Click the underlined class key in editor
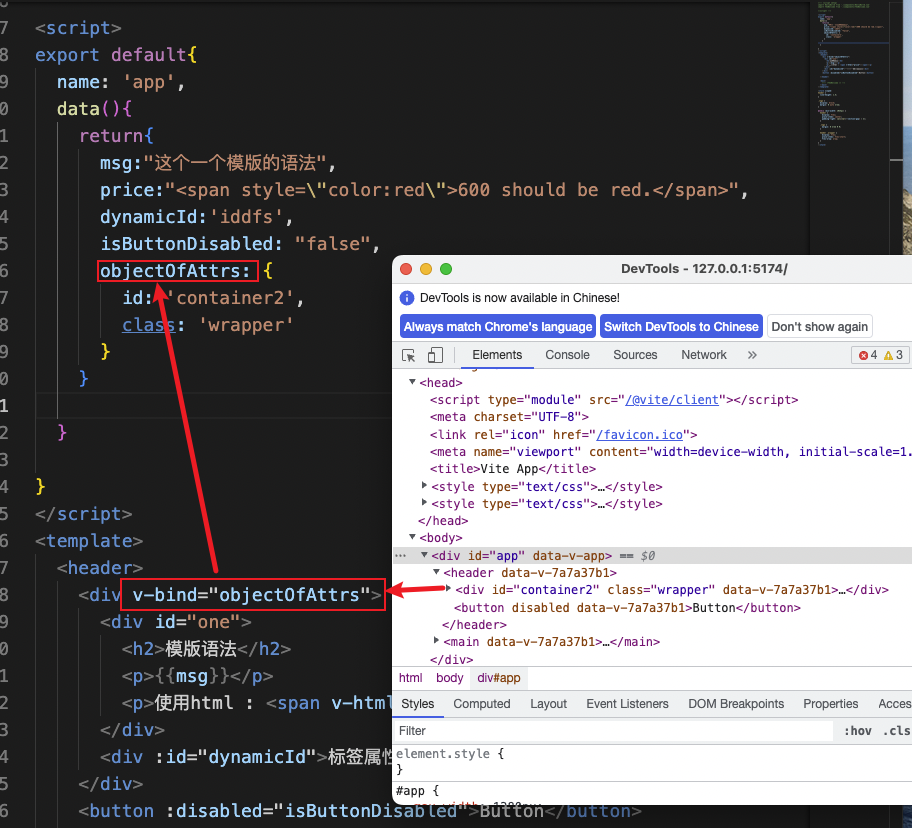 [148, 325]
